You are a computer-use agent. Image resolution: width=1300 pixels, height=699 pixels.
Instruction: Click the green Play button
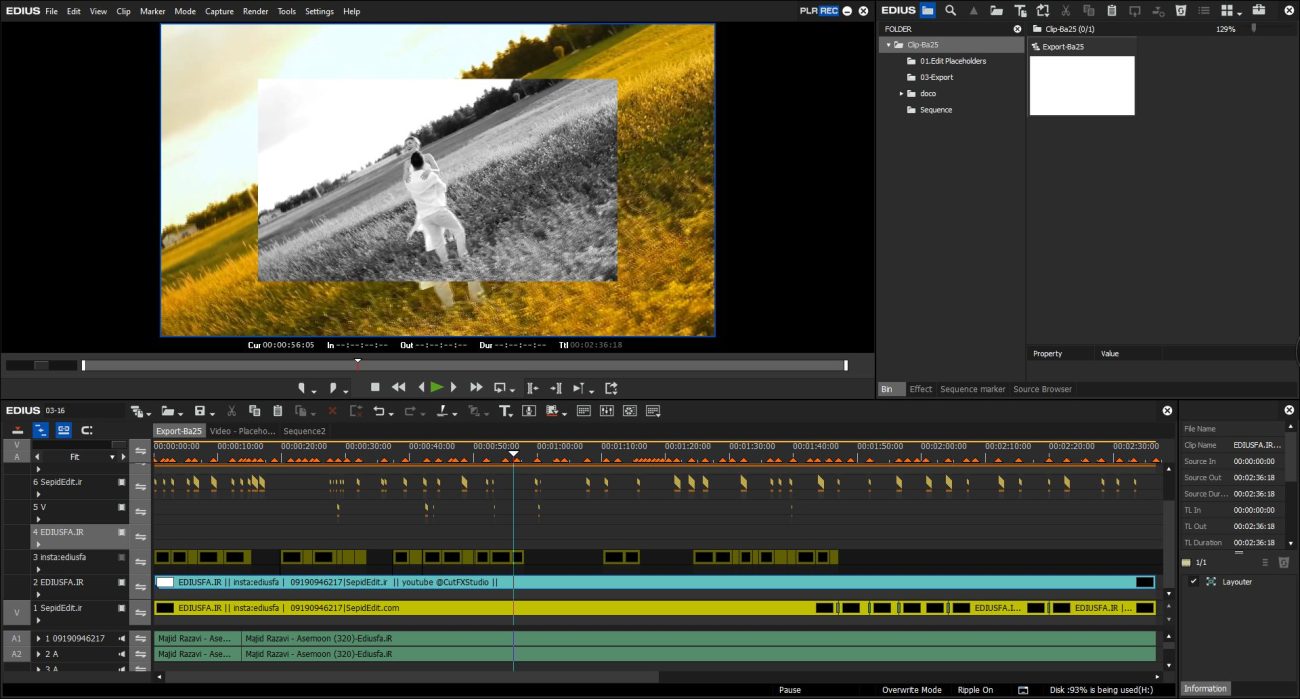(x=437, y=387)
